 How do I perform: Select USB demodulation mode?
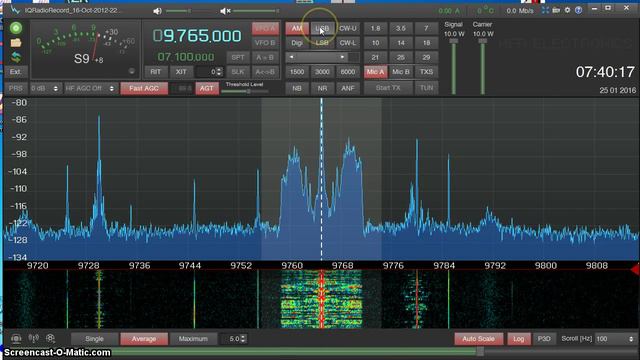pos(322,29)
